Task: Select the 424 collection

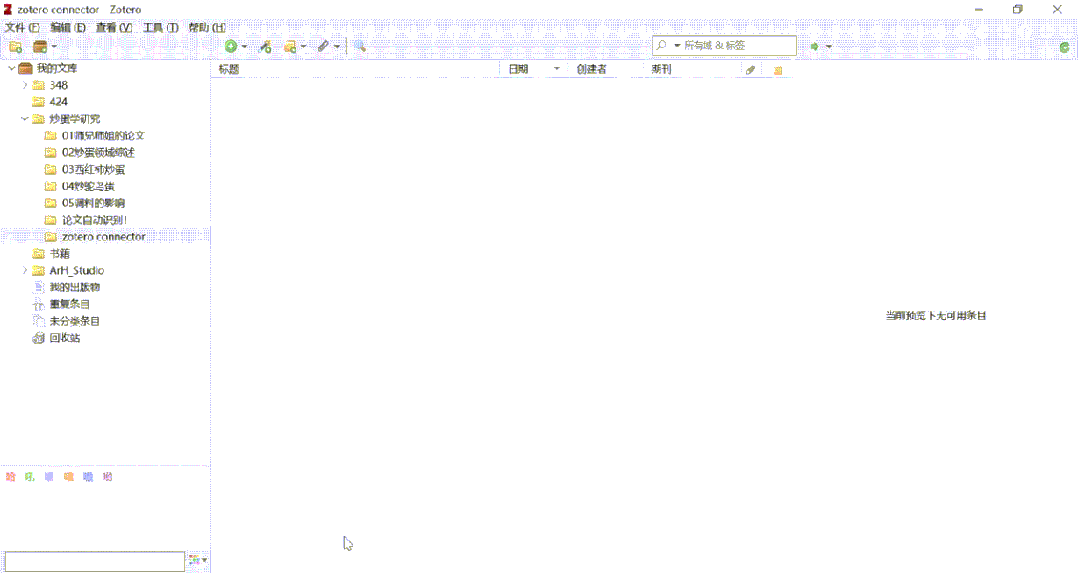Action: pos(58,102)
